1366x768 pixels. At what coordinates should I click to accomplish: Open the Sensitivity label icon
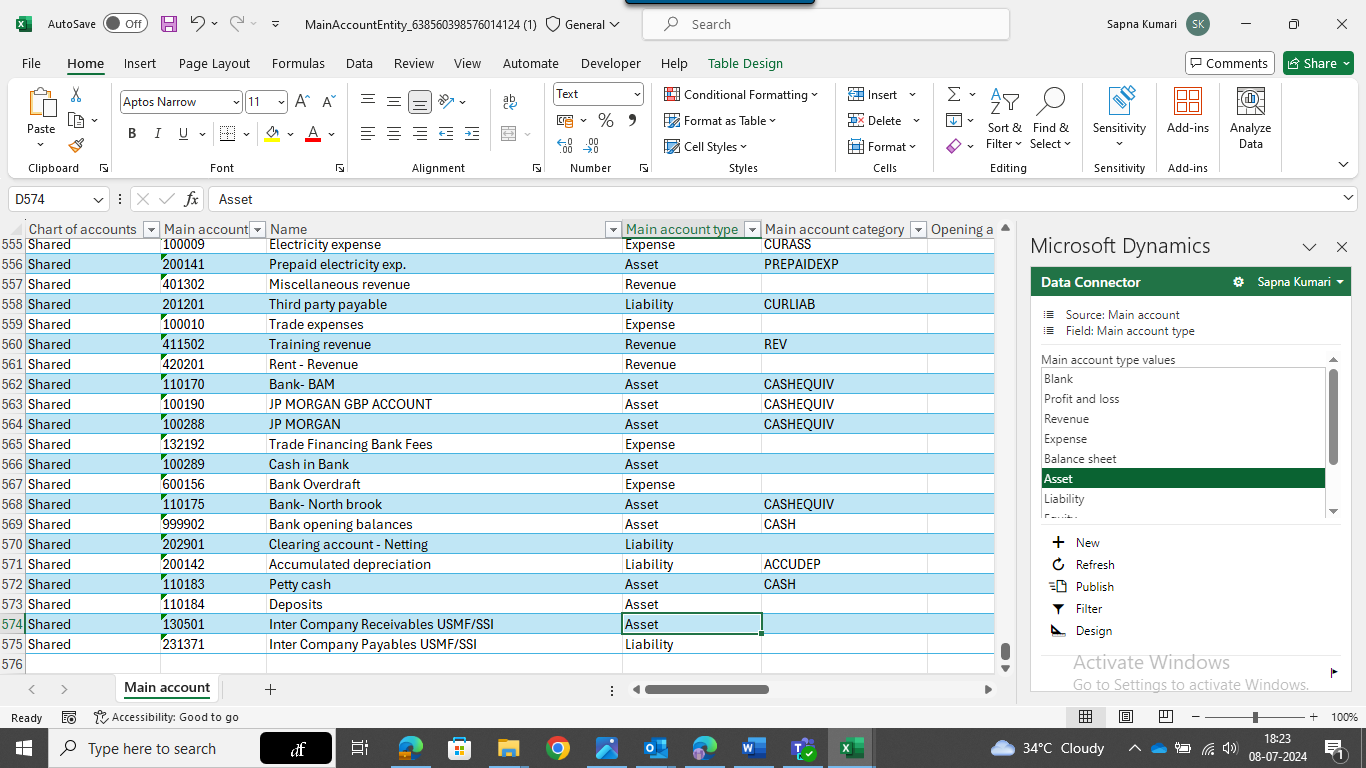[x=1119, y=118]
